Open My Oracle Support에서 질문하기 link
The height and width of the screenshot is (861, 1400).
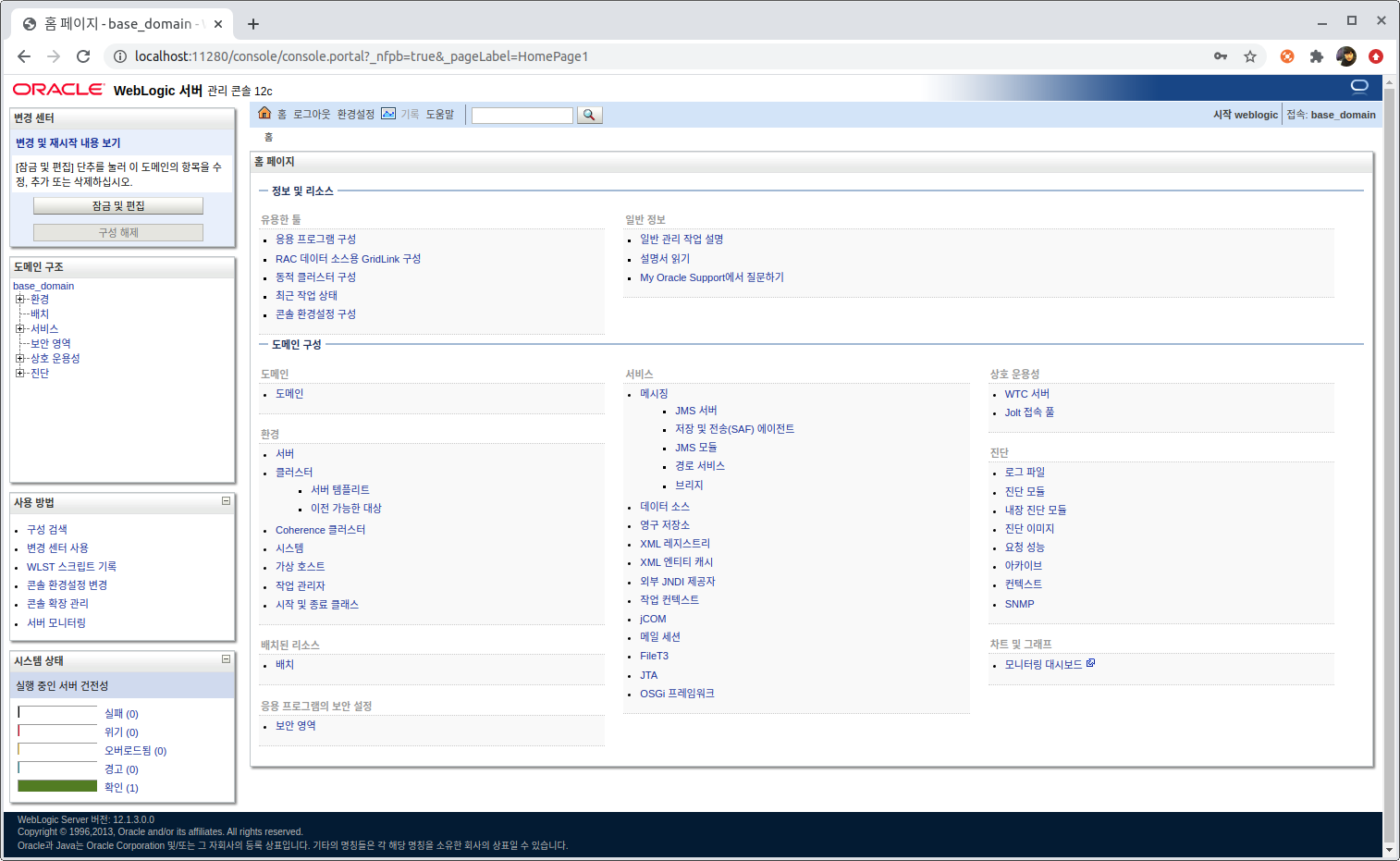click(x=712, y=277)
